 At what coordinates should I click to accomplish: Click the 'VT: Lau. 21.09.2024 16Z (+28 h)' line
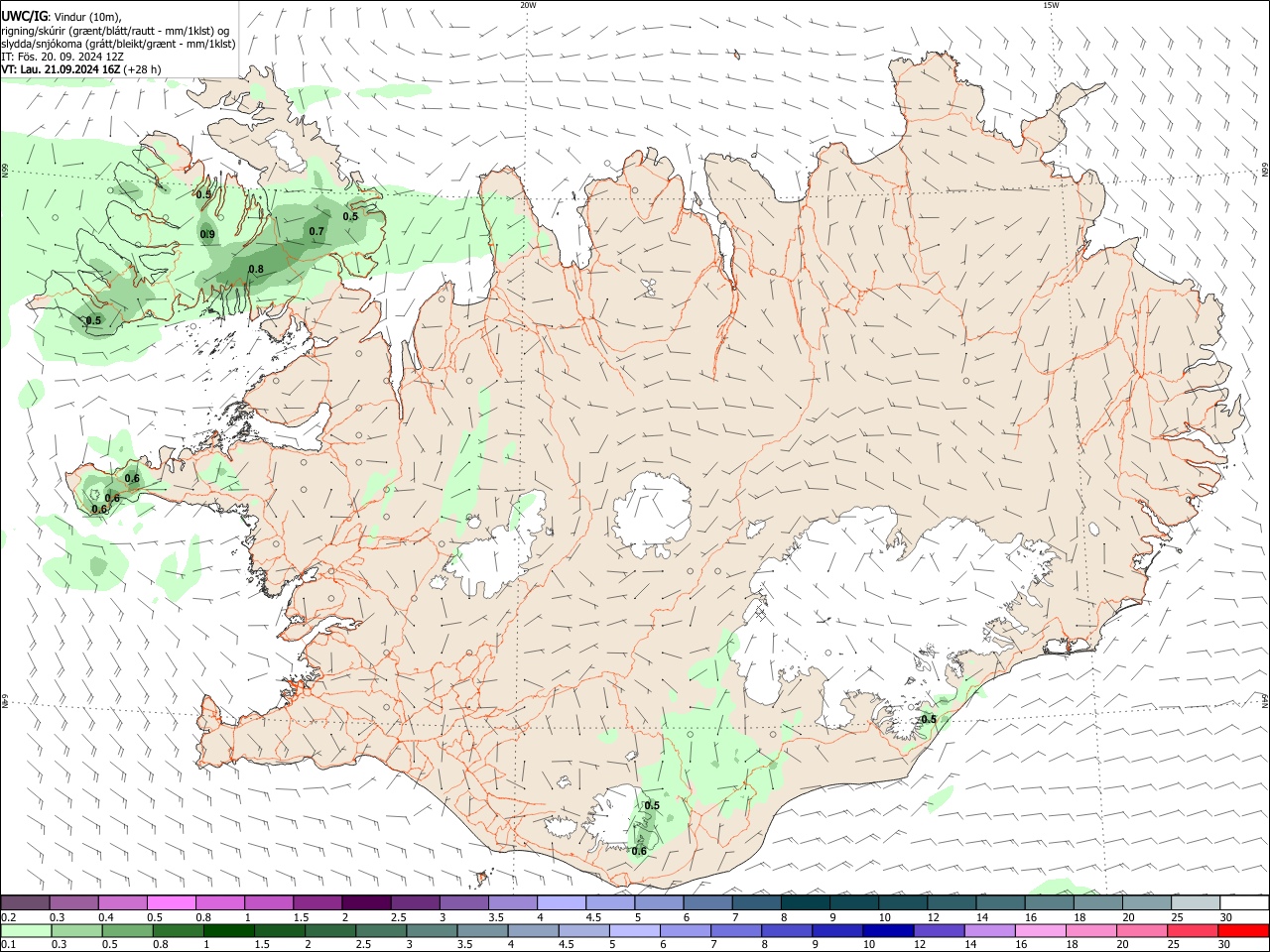80,69
